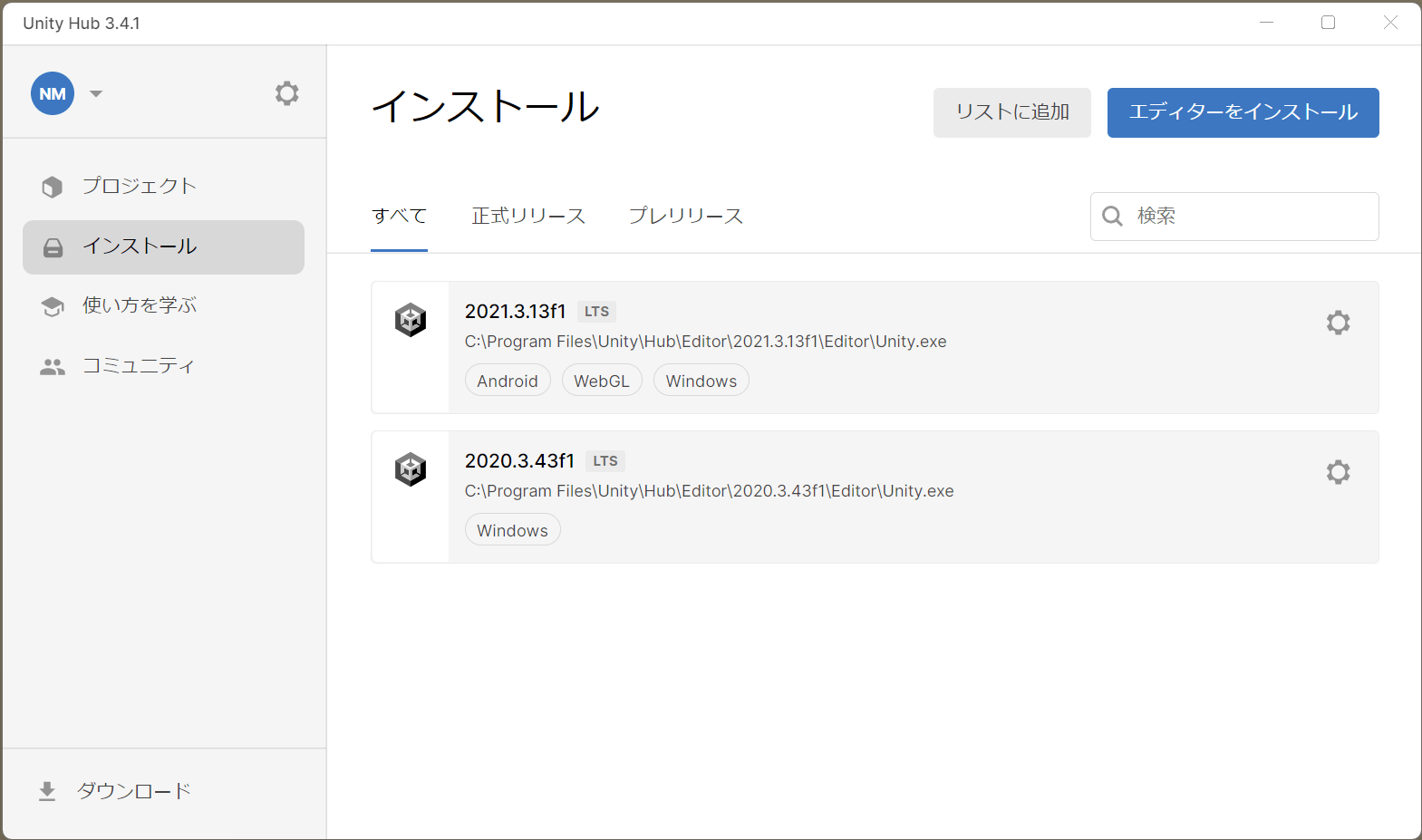1422x840 pixels.
Task: Open Hub preferences gear in sidebar
Action: (287, 93)
